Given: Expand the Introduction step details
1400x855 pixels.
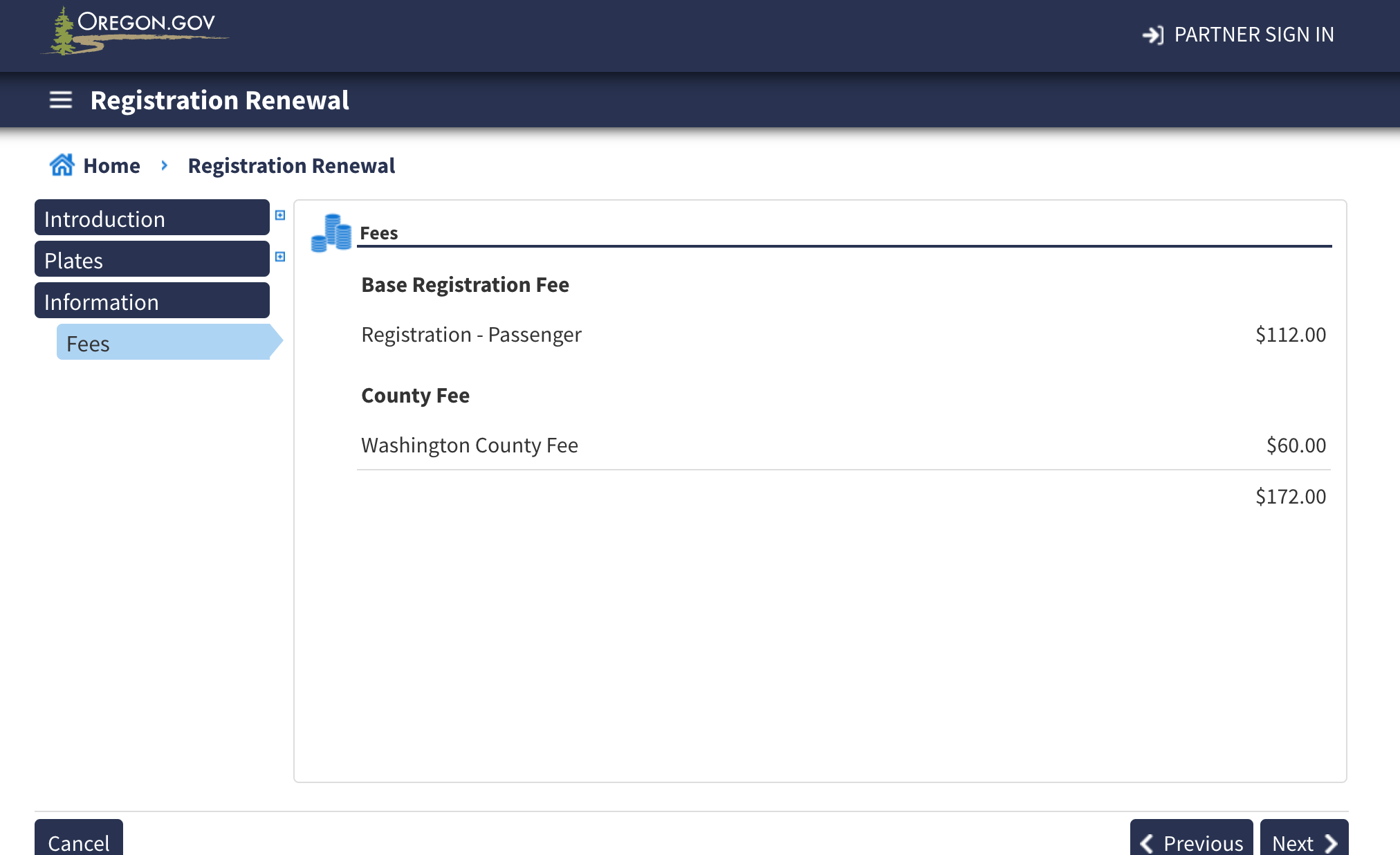Looking at the screenshot, I should coord(280,215).
